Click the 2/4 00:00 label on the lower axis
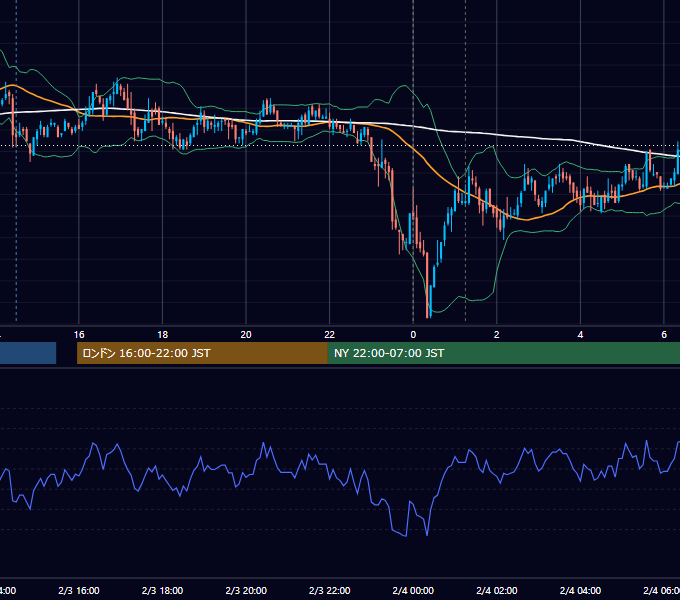The width and height of the screenshot is (680, 600). pyautogui.click(x=413, y=590)
